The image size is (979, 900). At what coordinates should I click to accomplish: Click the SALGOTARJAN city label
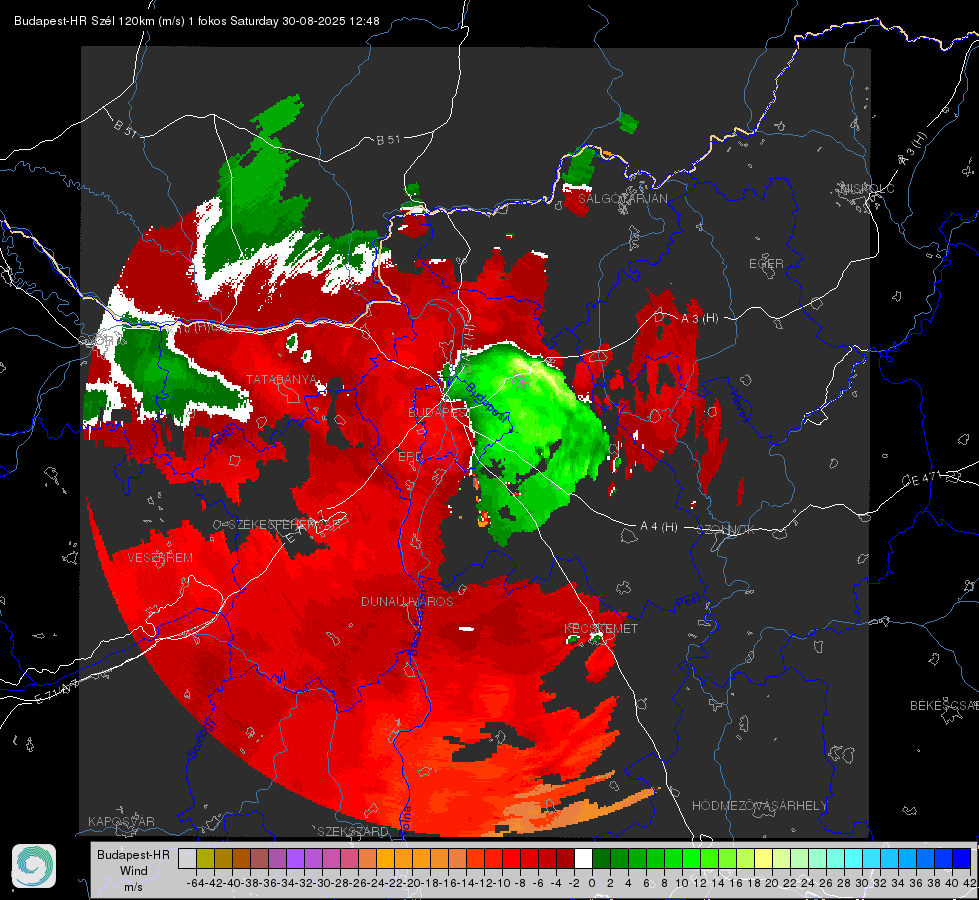(622, 199)
